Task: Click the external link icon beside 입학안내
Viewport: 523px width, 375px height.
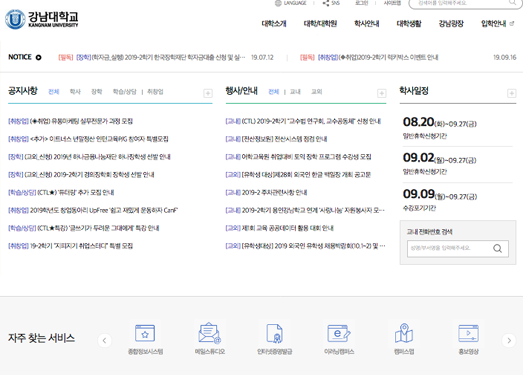Action: pos(512,23)
